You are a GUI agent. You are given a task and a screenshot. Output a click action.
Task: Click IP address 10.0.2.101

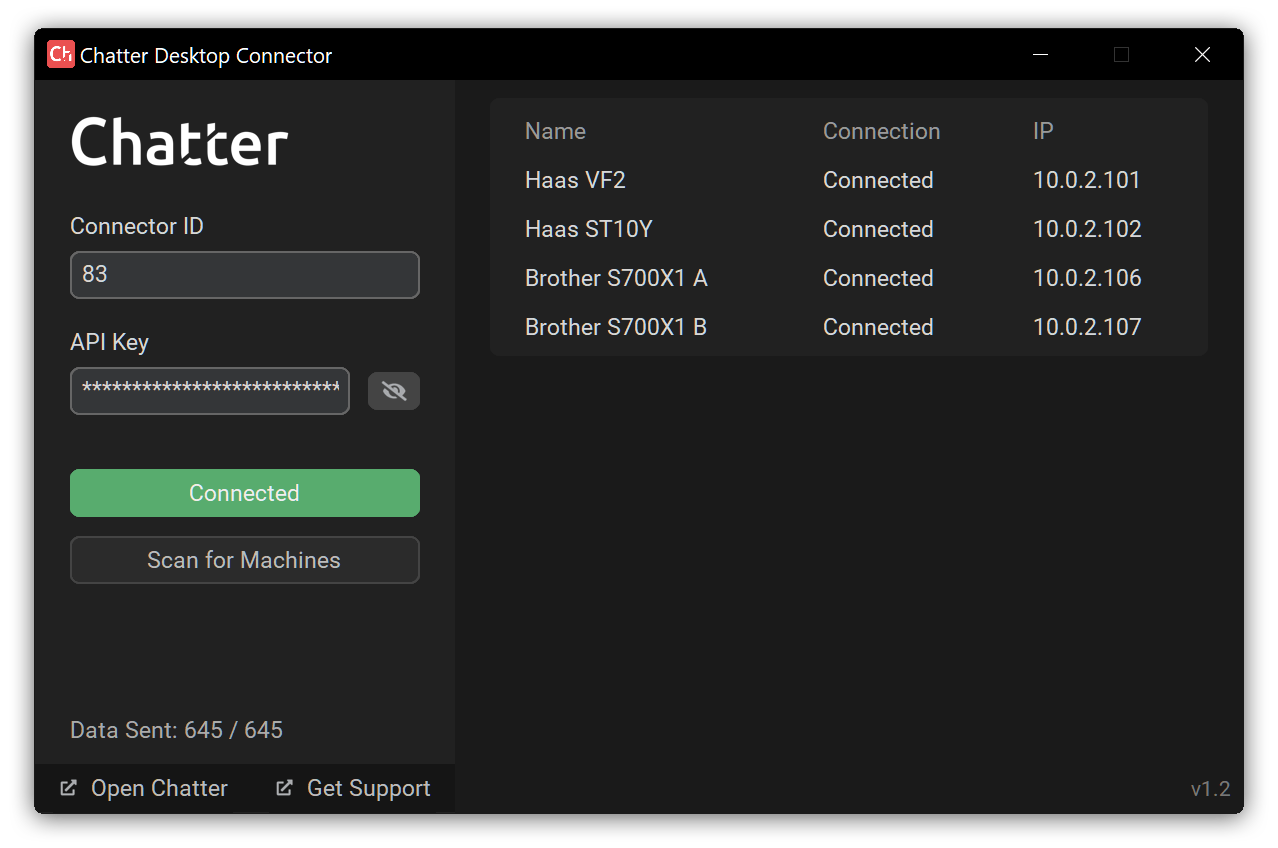pyautogui.click(x=1087, y=180)
